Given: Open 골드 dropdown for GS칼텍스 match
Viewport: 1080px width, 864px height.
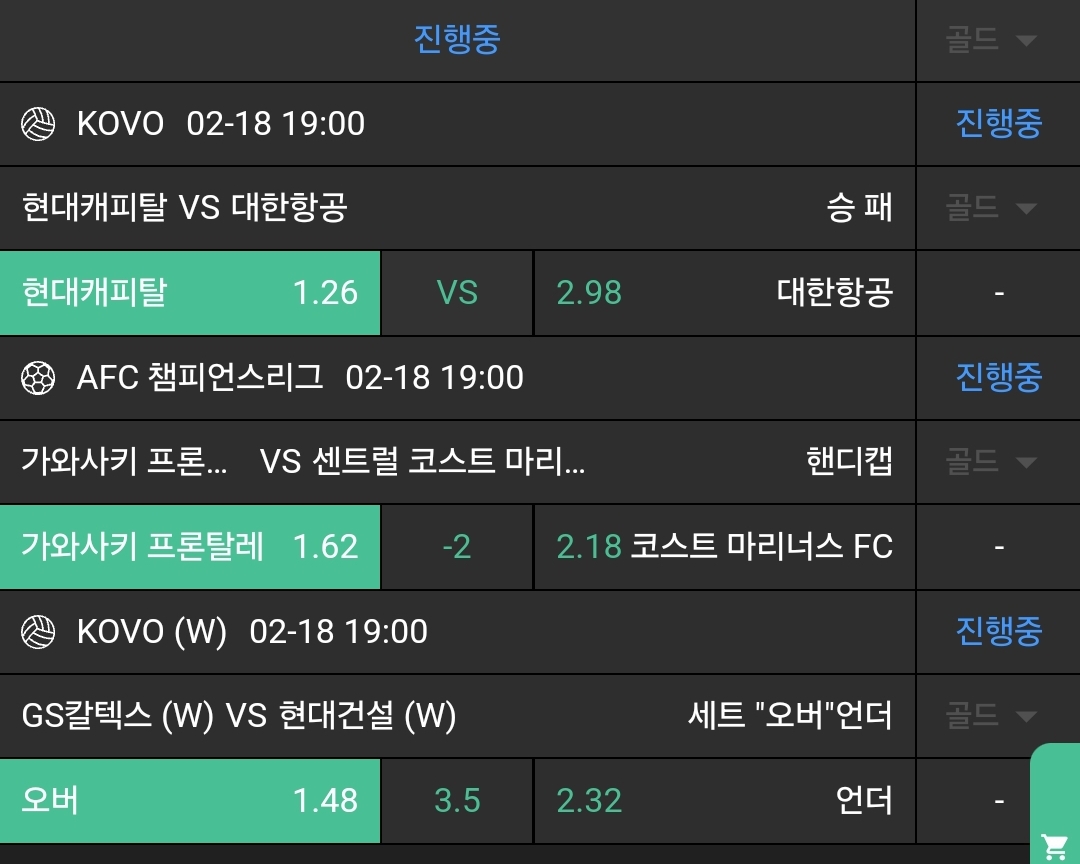Looking at the screenshot, I should 990,716.
